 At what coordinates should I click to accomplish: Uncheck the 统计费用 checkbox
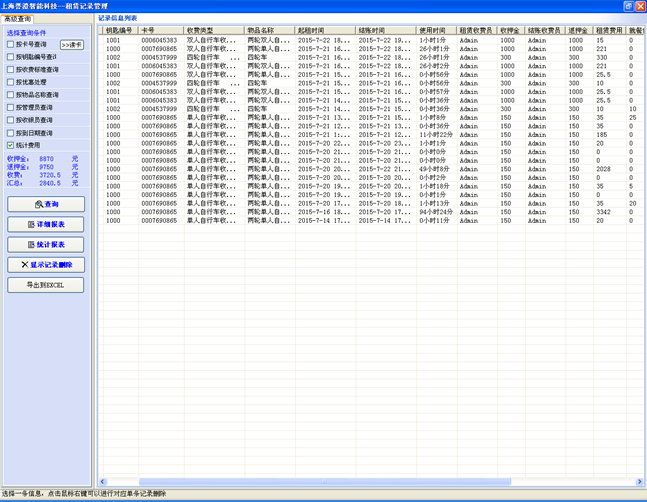(x=11, y=145)
